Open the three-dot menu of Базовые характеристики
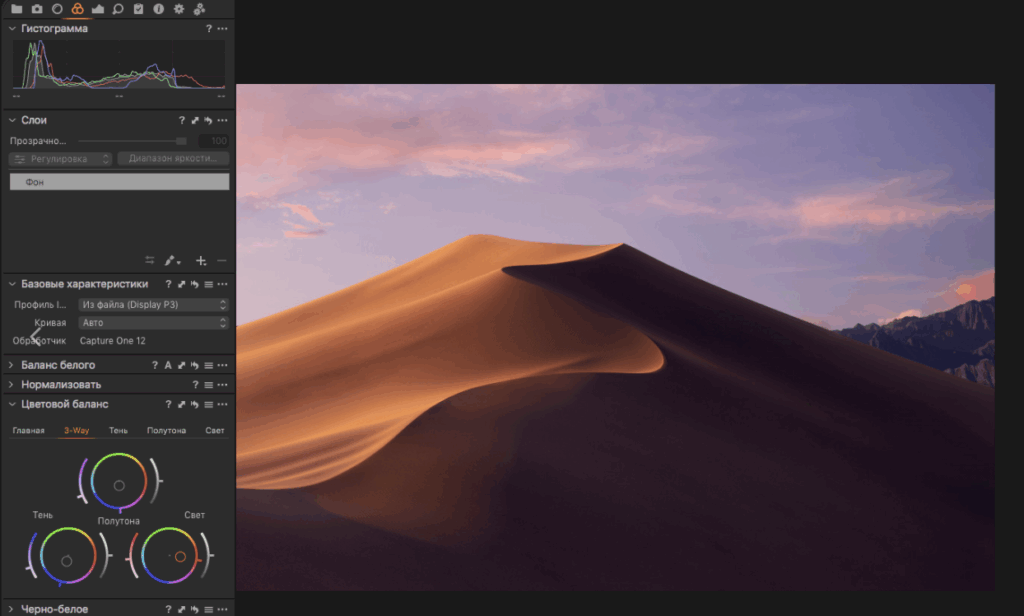 coord(223,284)
